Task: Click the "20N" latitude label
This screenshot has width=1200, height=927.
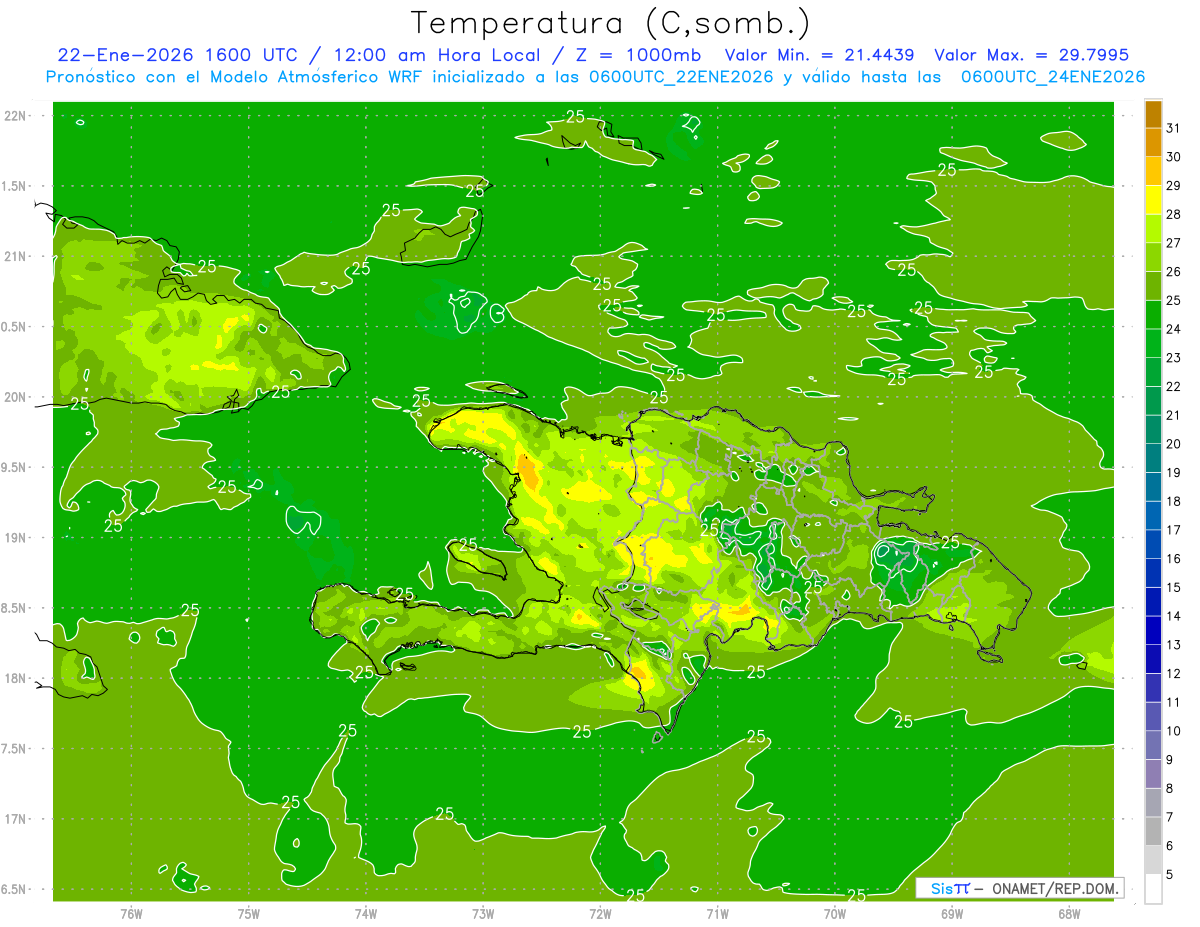Action: click(x=16, y=397)
